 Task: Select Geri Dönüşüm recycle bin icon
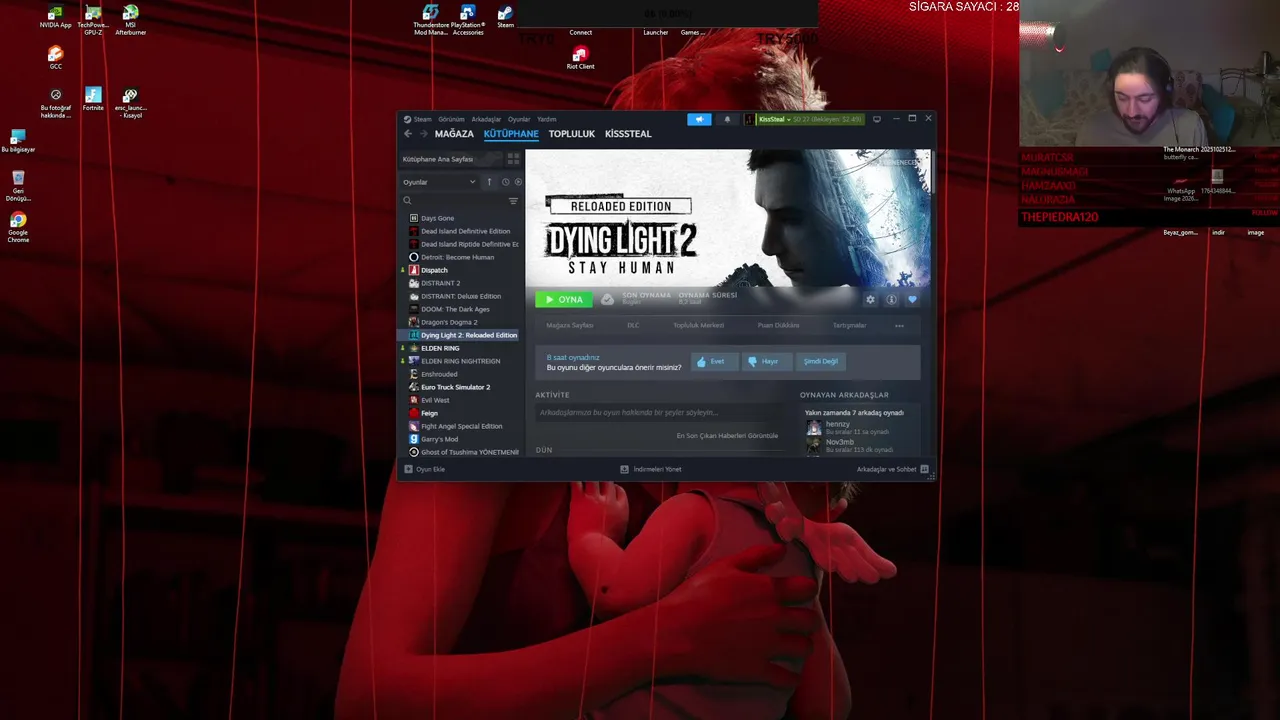coord(18,186)
